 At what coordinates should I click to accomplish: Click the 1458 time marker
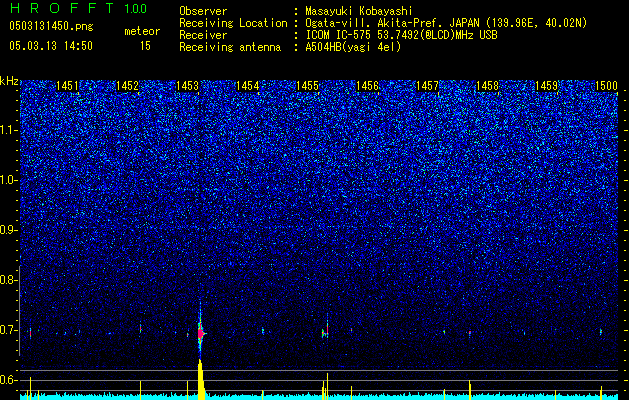coord(487,85)
